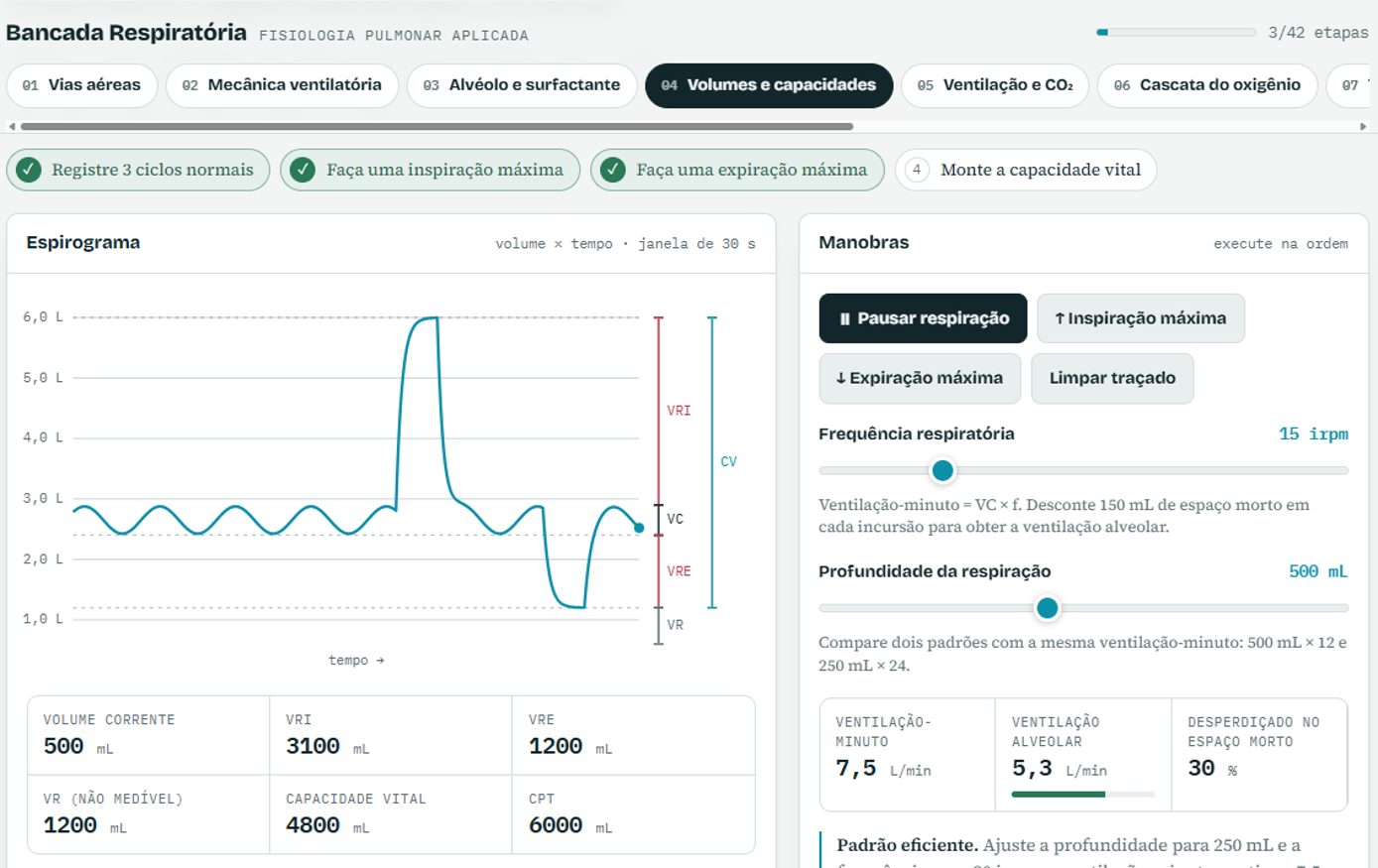This screenshot has width=1378, height=868.
Task: Click the Profundidade da respiração slider handle
Action: tap(1047, 608)
